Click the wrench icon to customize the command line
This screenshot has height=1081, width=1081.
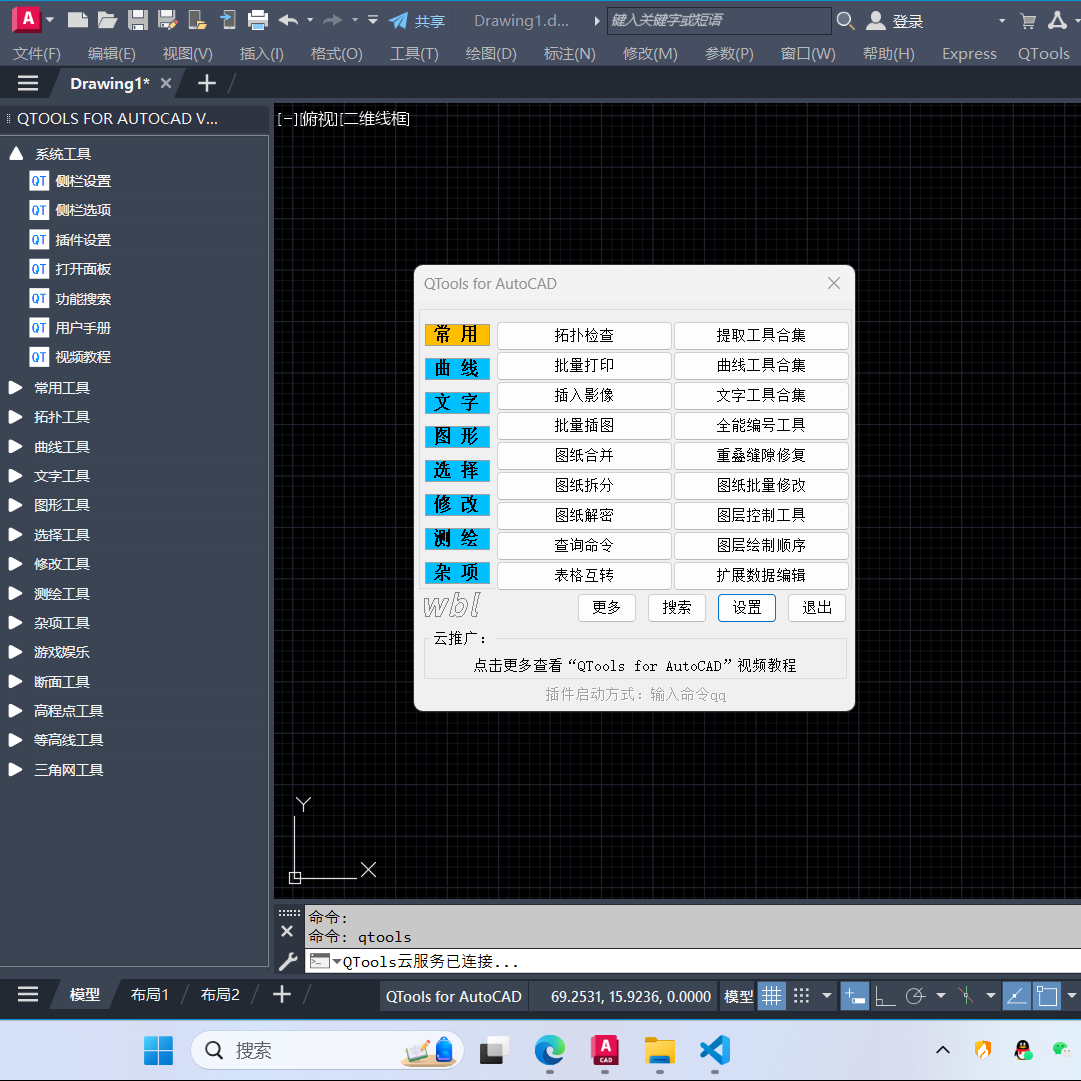tap(288, 961)
